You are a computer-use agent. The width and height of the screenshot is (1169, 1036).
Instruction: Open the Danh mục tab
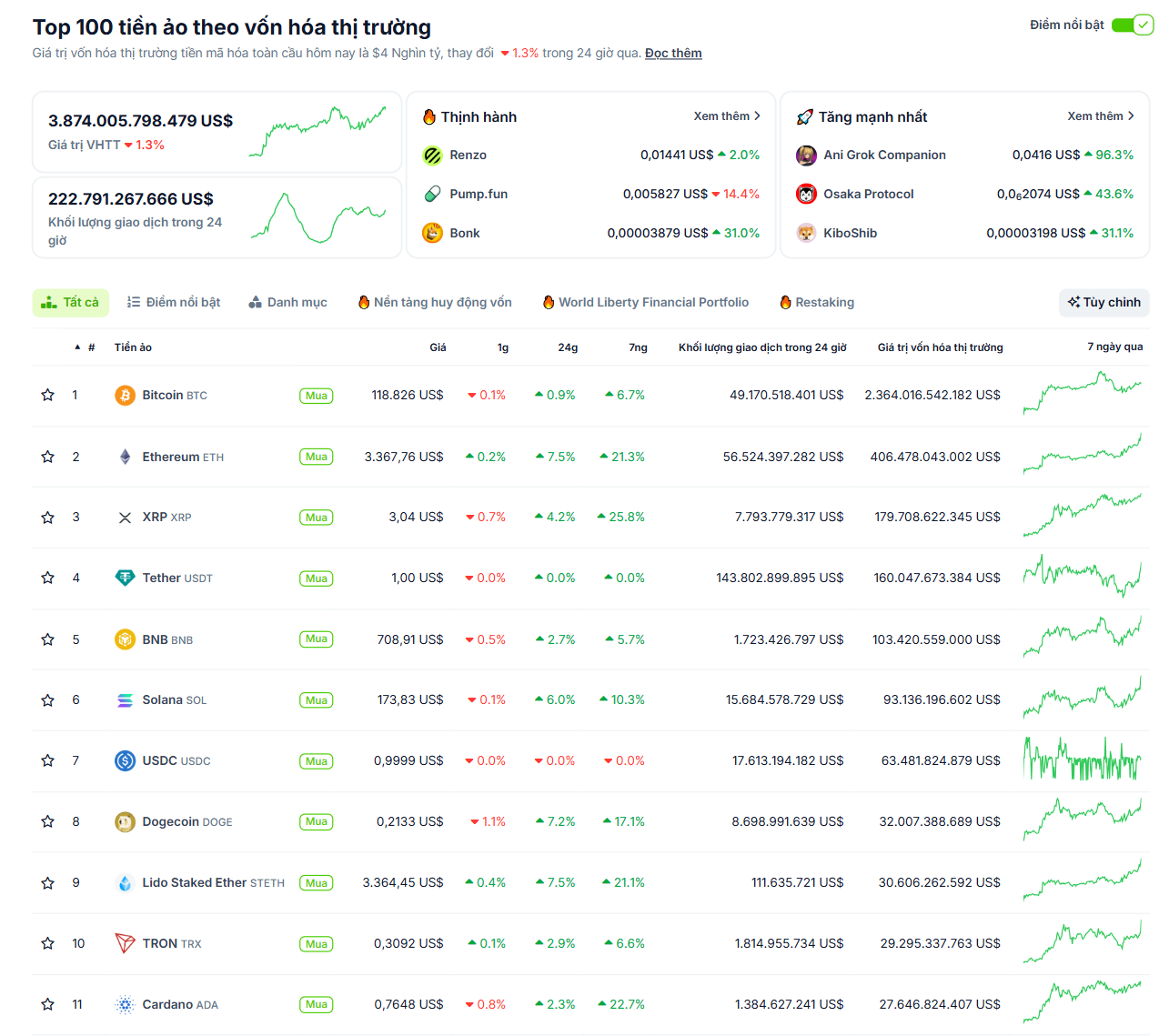[288, 302]
